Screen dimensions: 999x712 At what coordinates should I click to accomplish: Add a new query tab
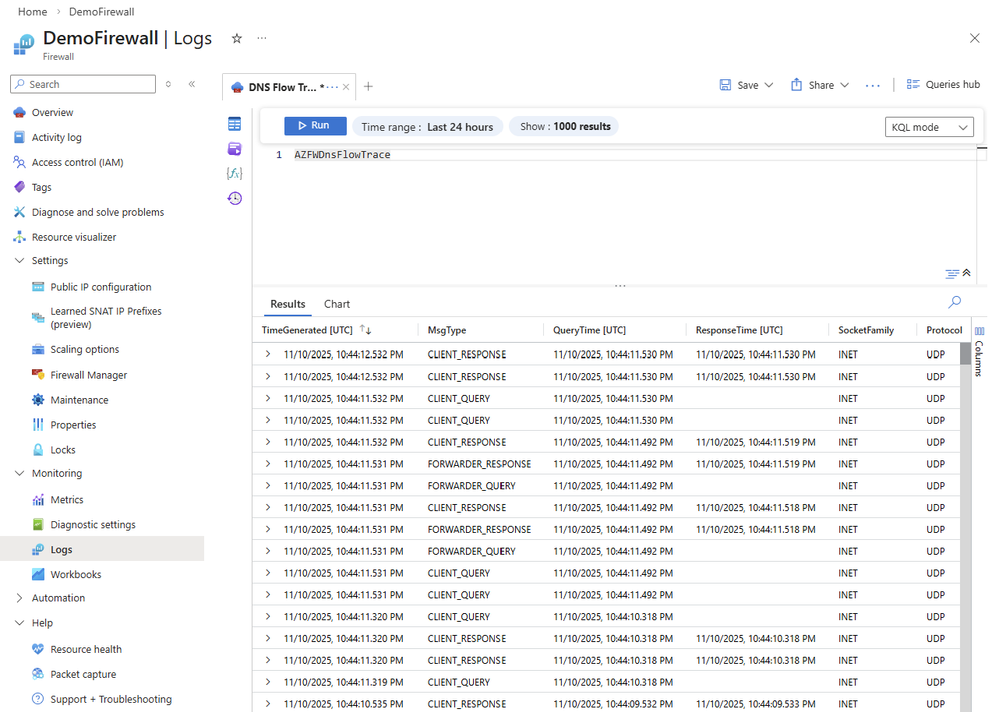[x=368, y=87]
